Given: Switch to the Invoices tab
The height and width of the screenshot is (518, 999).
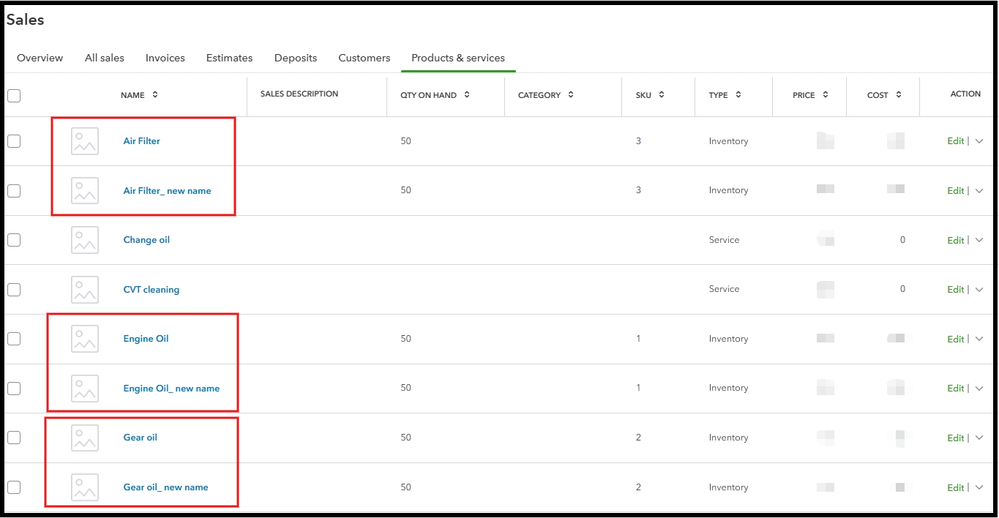Looking at the screenshot, I should 165,58.
